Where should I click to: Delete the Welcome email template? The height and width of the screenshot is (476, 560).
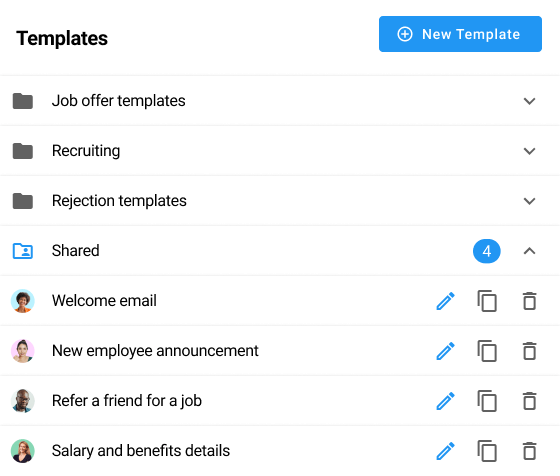530,301
